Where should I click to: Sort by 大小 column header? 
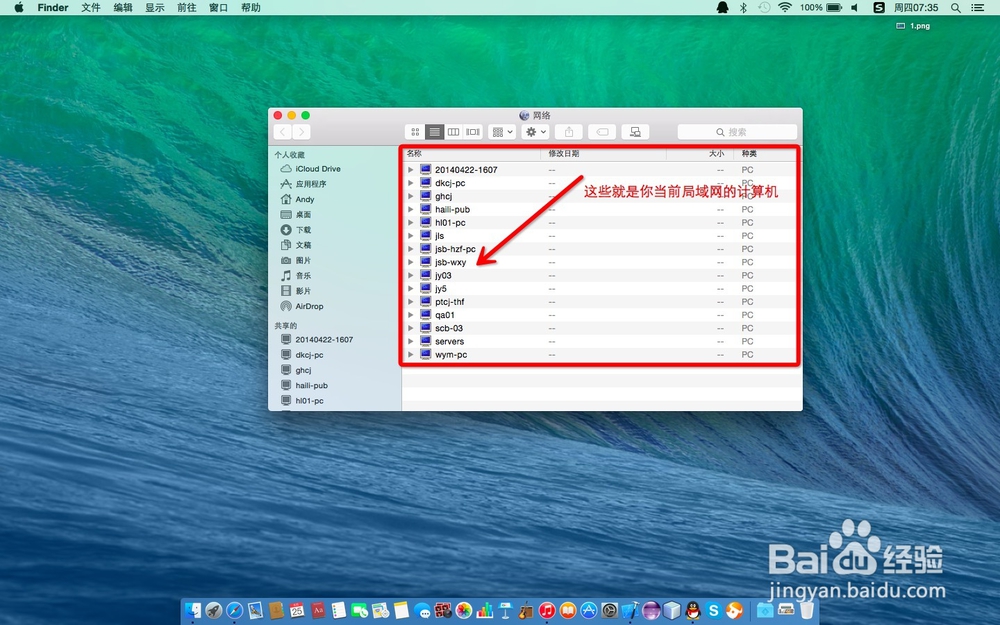click(700, 154)
